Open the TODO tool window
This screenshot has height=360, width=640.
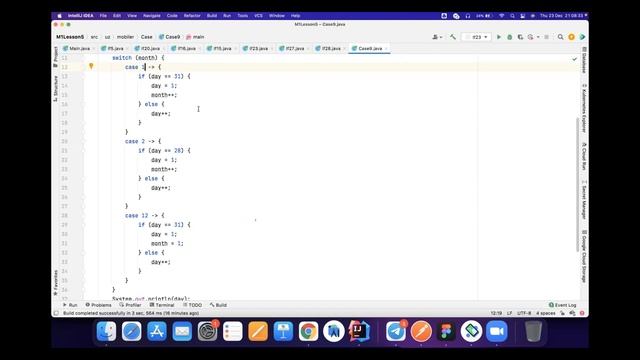tap(192, 305)
